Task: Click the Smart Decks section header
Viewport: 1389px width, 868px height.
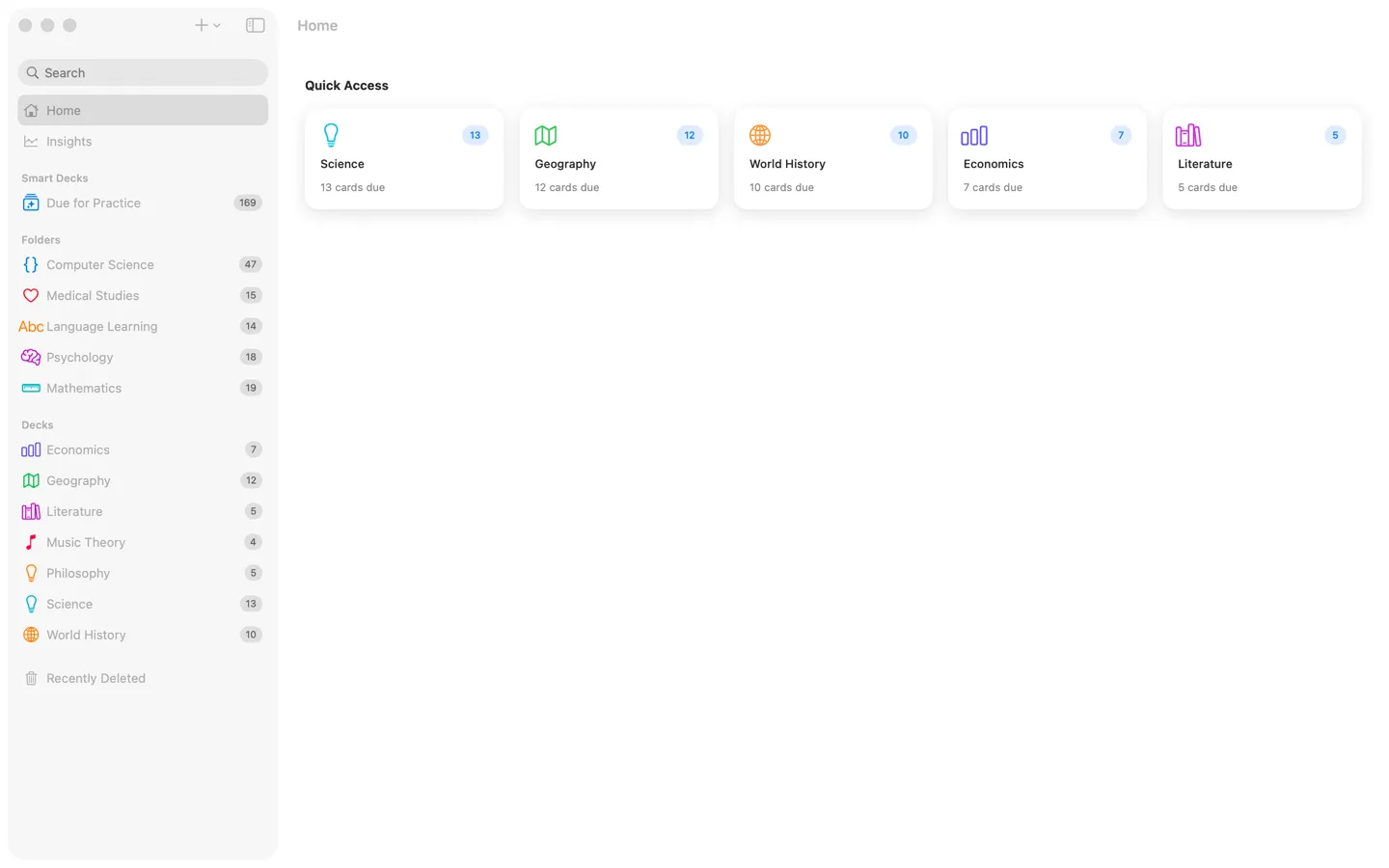Action: point(55,177)
